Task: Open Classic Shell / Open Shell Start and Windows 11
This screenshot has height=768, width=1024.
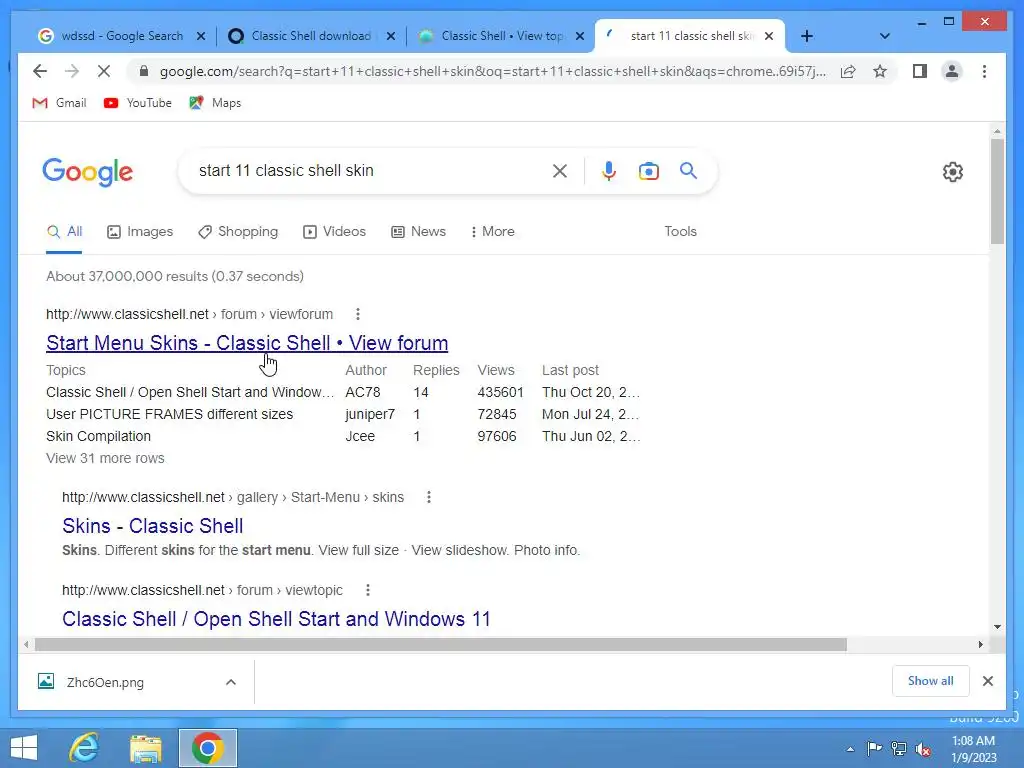Action: [276, 618]
